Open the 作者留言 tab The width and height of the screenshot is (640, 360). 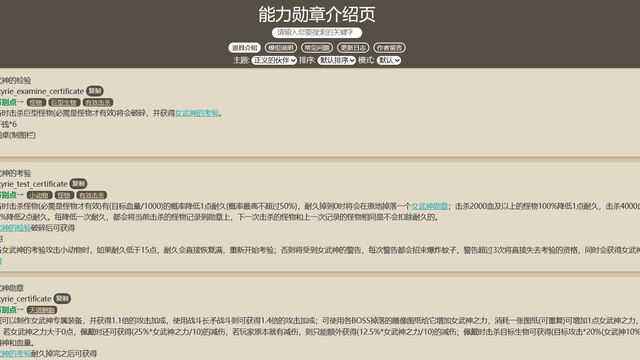pos(389,48)
